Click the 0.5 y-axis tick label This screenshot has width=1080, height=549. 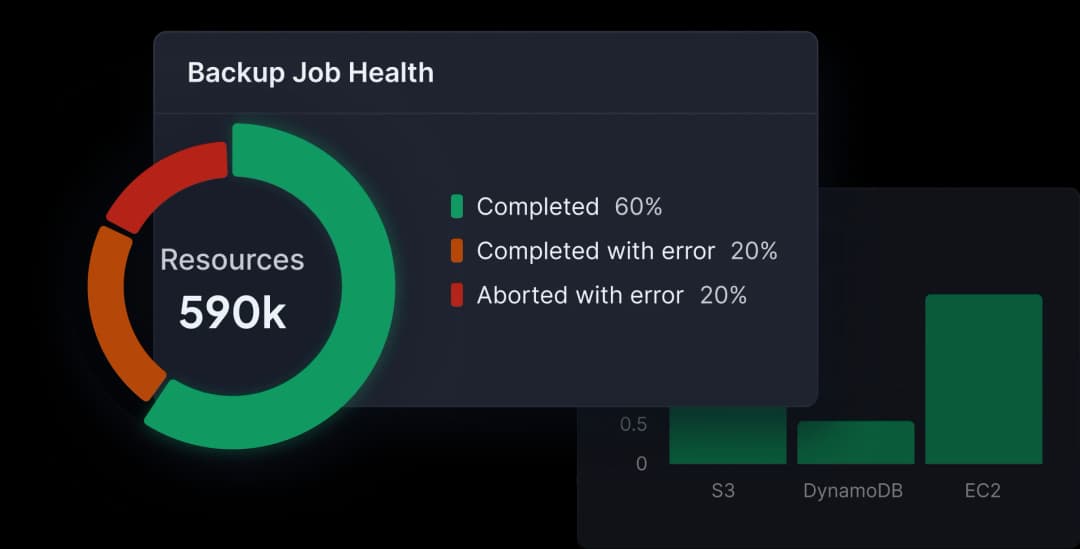pos(633,424)
